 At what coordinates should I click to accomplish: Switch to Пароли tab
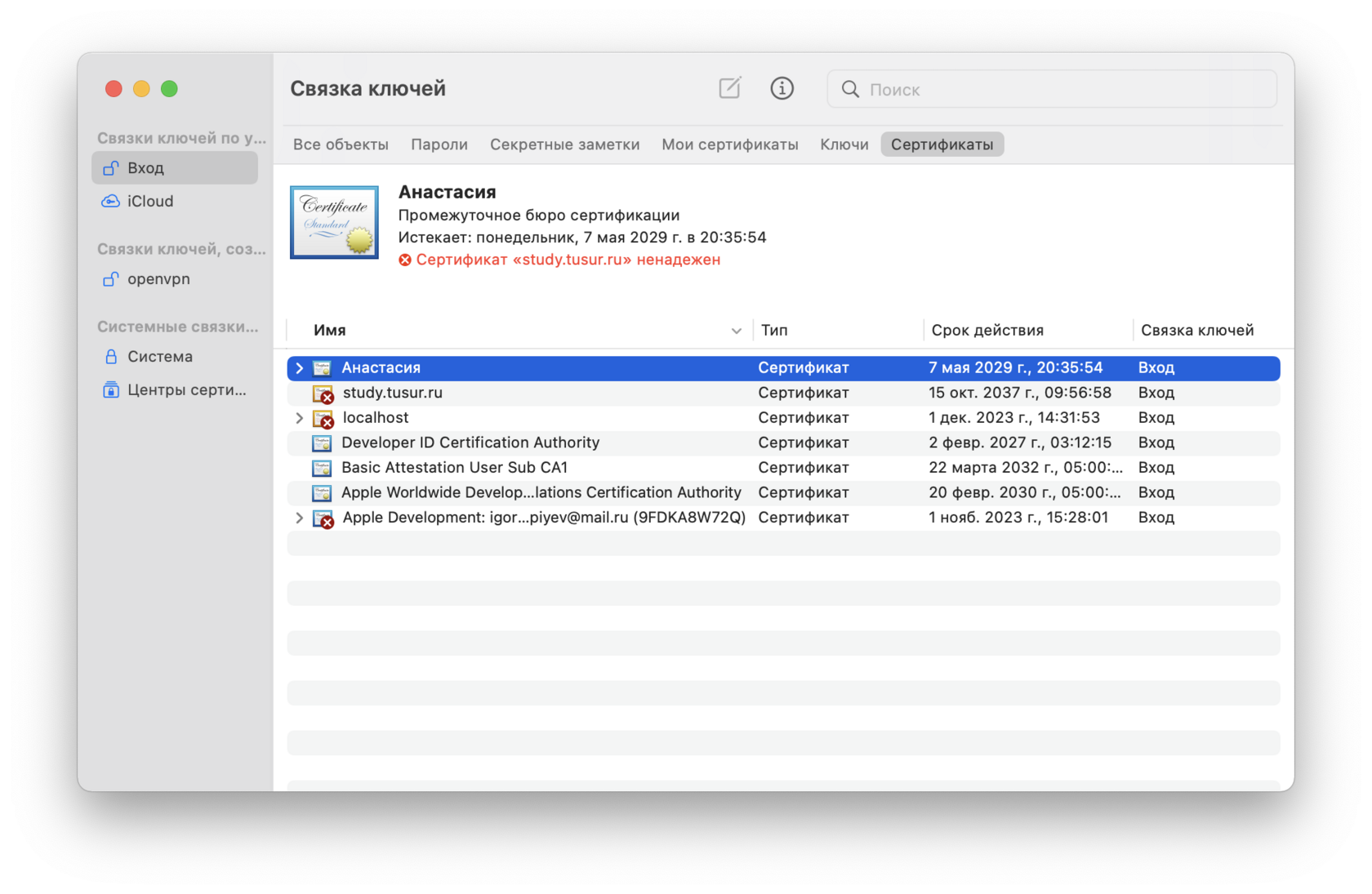(439, 145)
